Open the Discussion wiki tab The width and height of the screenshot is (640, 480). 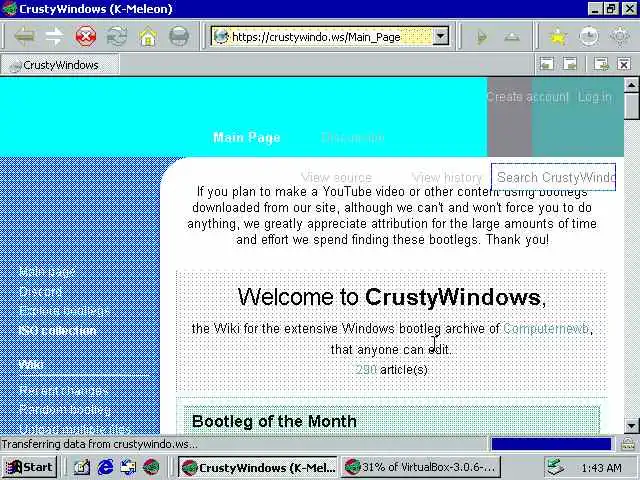(x=353, y=138)
